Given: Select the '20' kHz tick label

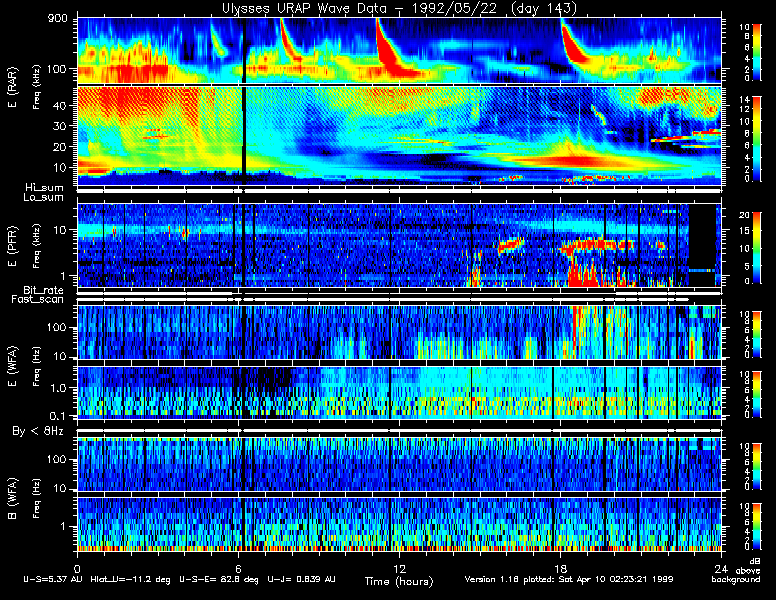Looking at the screenshot, I should point(60,147).
